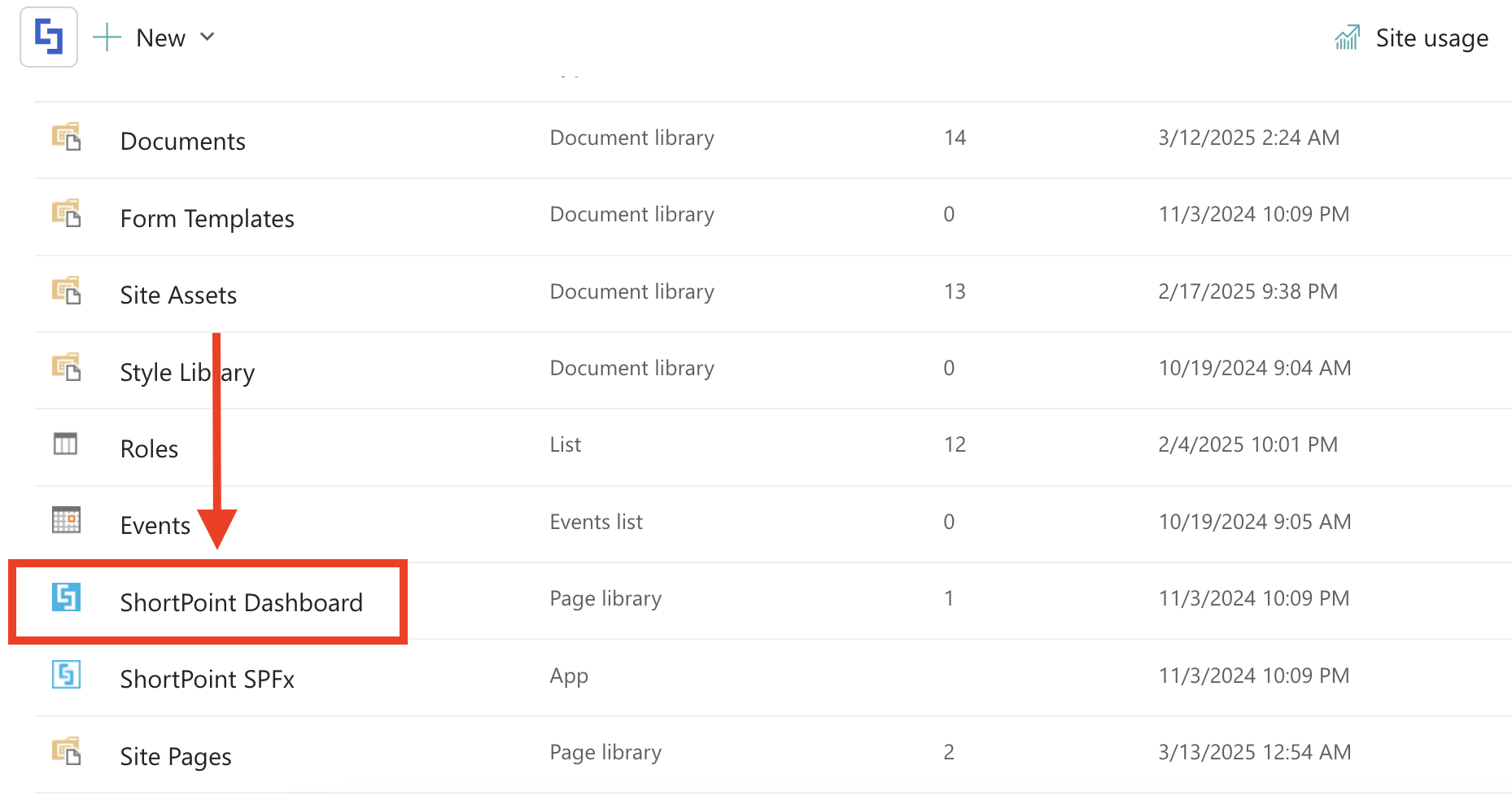Viewport: 1512px width, 796px height.
Task: Open the Documents library
Action: (182, 141)
